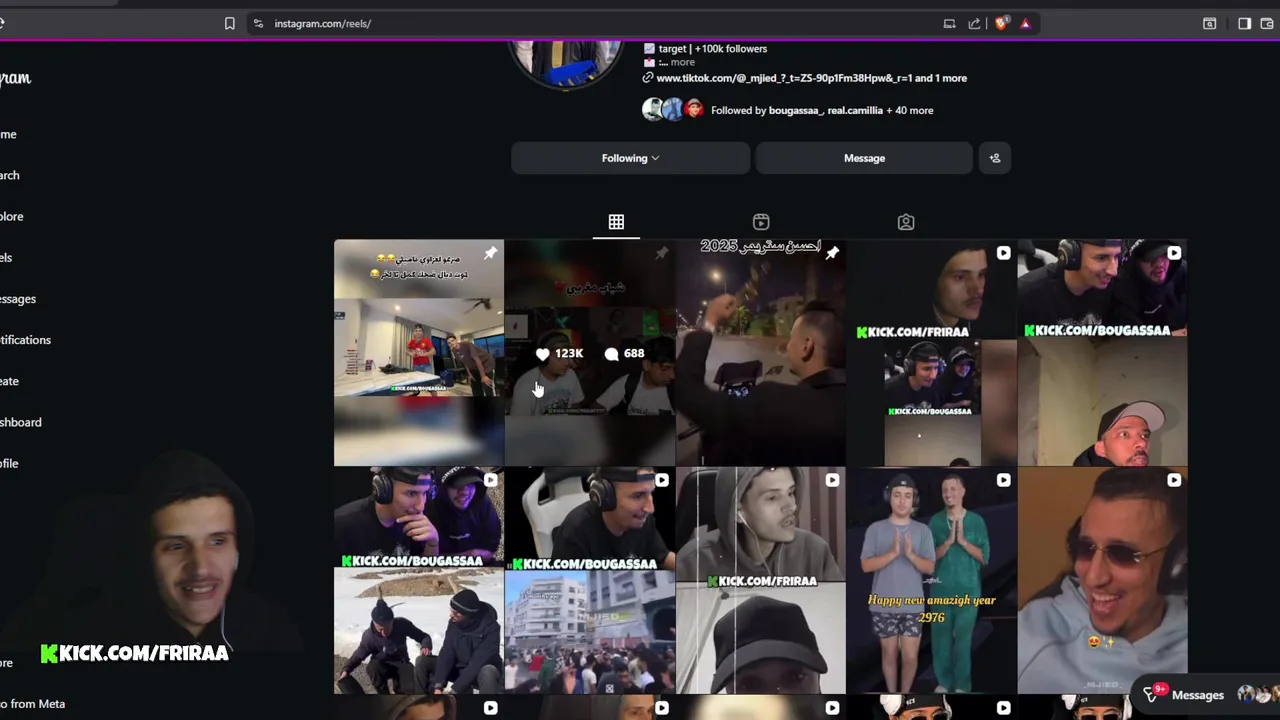Click the reel icon on the amazigh year post
Image resolution: width=1280 pixels, height=720 pixels.
click(x=1003, y=480)
